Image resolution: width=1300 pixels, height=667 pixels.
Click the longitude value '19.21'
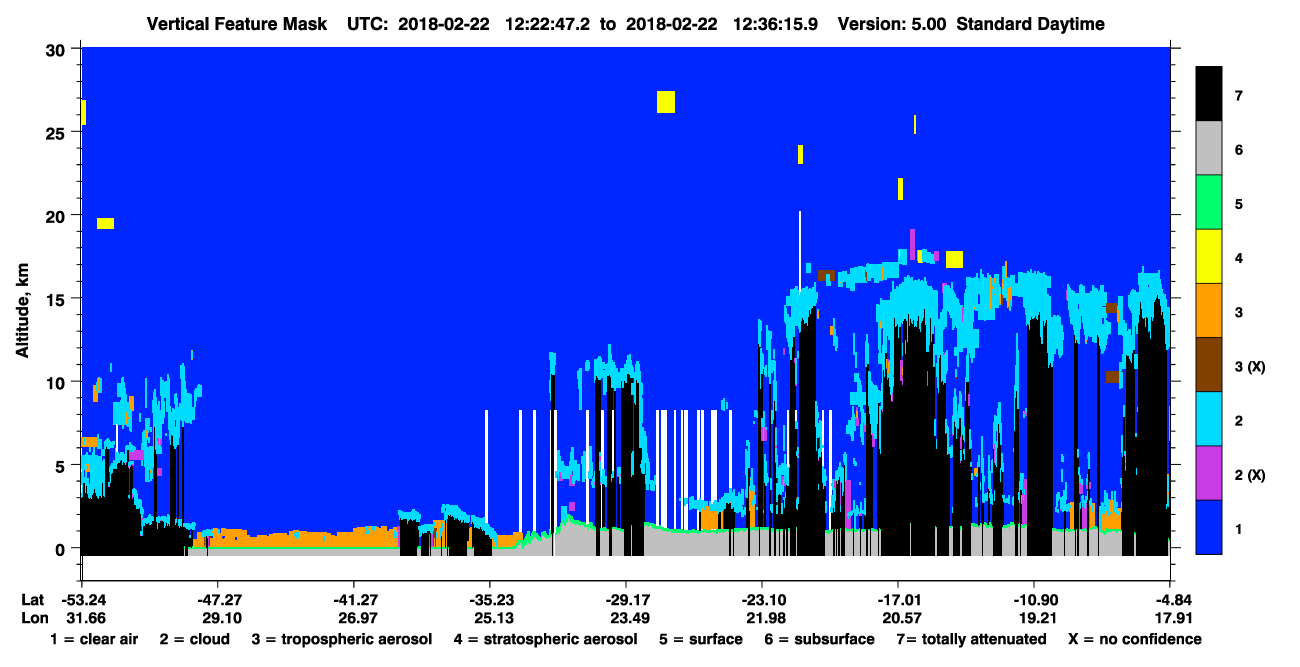pyautogui.click(x=1036, y=618)
